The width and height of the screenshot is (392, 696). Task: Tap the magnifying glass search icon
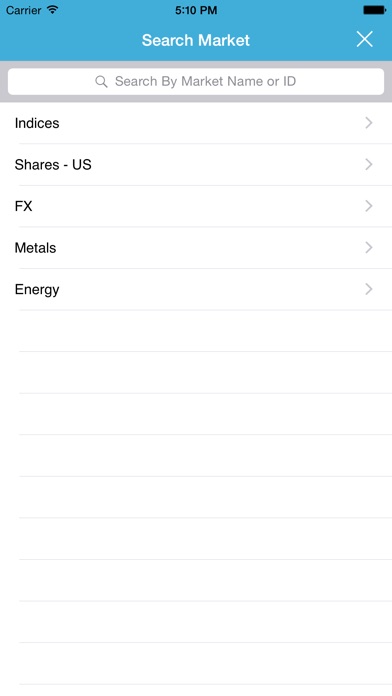101,82
